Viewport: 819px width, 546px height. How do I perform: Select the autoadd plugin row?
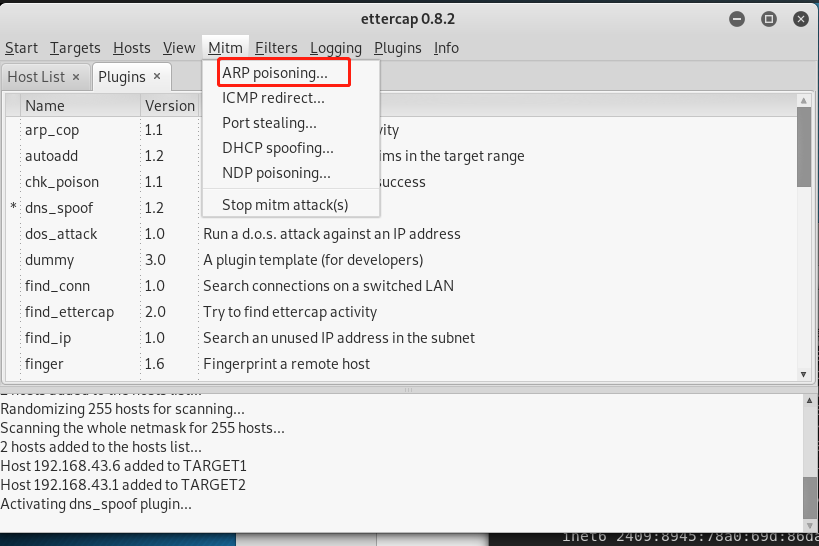point(401,156)
